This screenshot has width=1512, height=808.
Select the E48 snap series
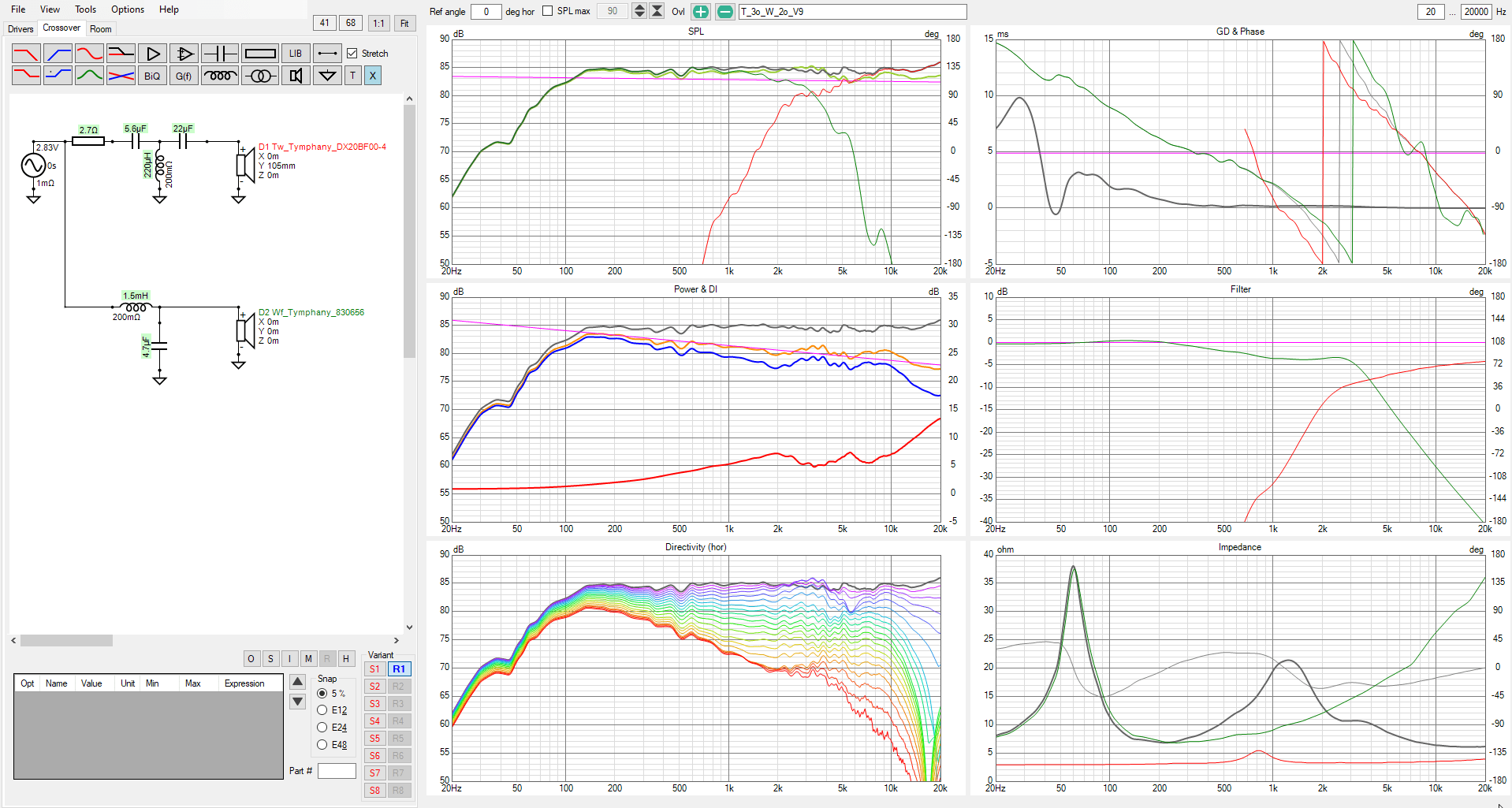(x=322, y=745)
